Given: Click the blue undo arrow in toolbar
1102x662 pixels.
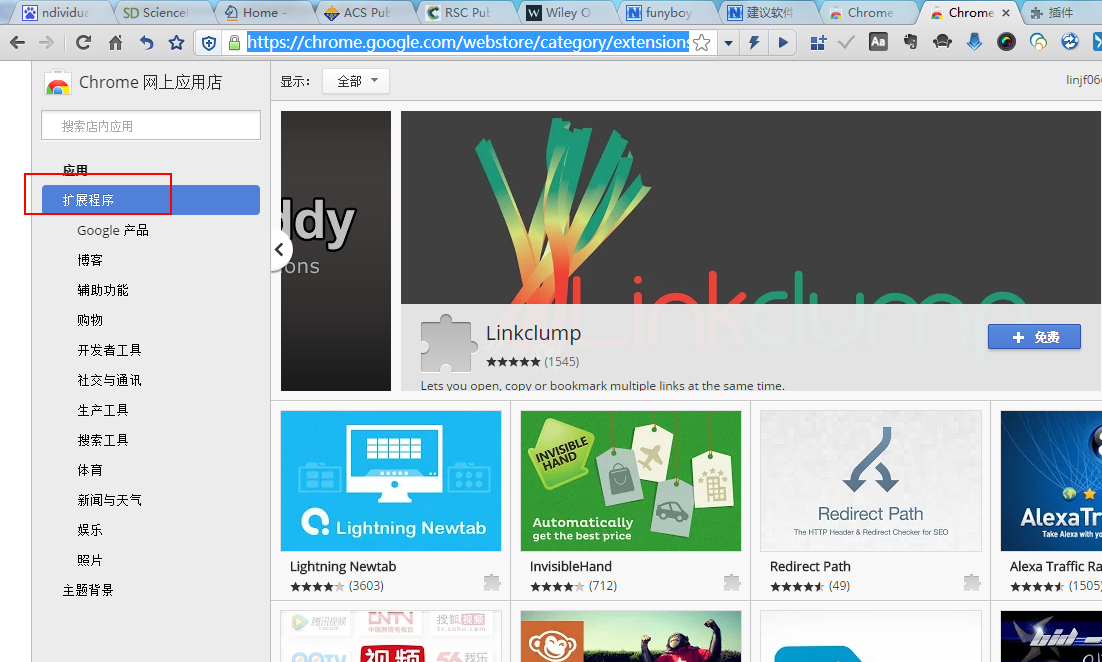Looking at the screenshot, I should coord(146,43).
